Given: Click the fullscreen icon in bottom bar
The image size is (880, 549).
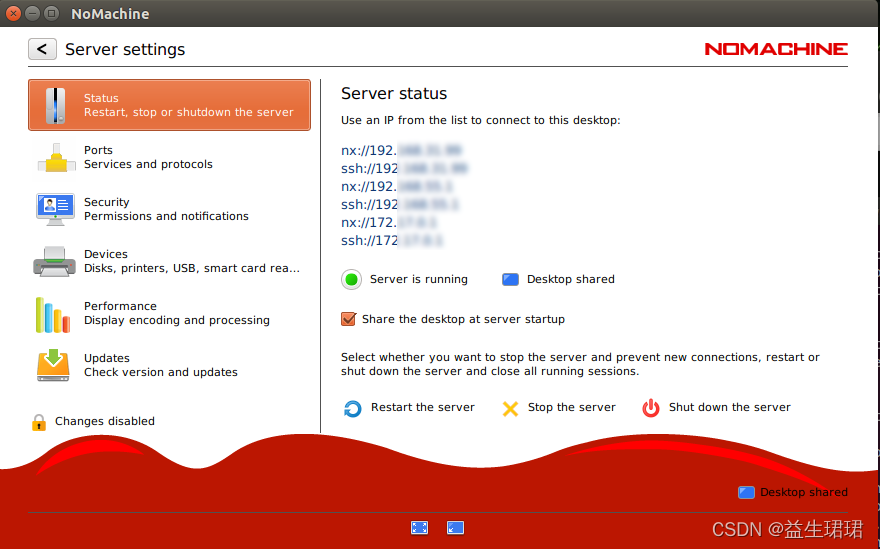Looking at the screenshot, I should click(419, 528).
